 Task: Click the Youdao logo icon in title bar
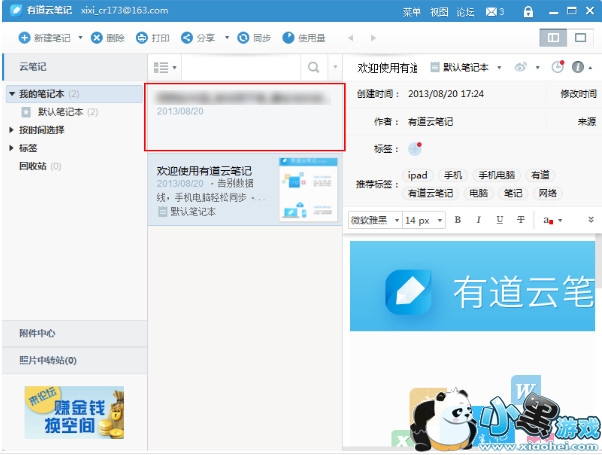[16, 10]
